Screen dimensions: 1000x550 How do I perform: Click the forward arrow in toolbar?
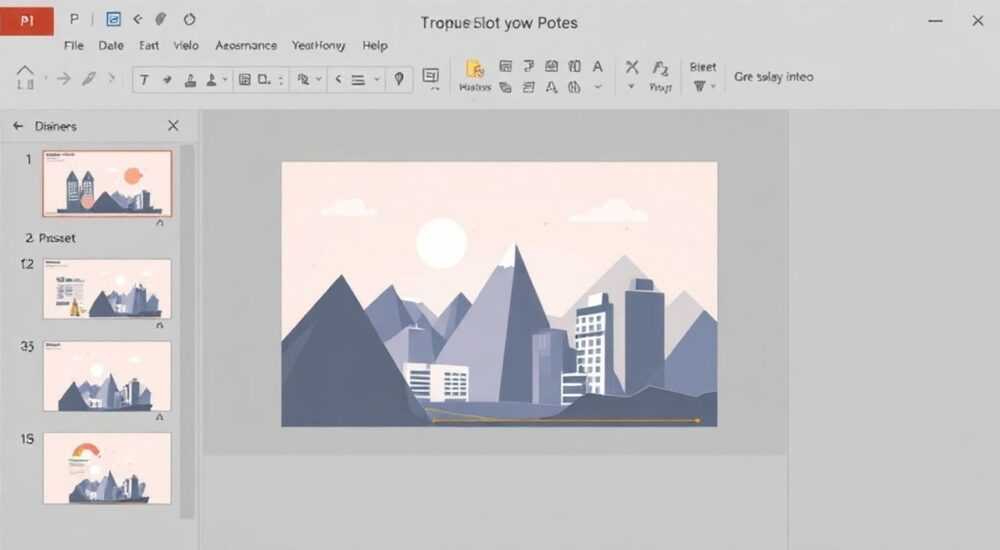pos(64,79)
